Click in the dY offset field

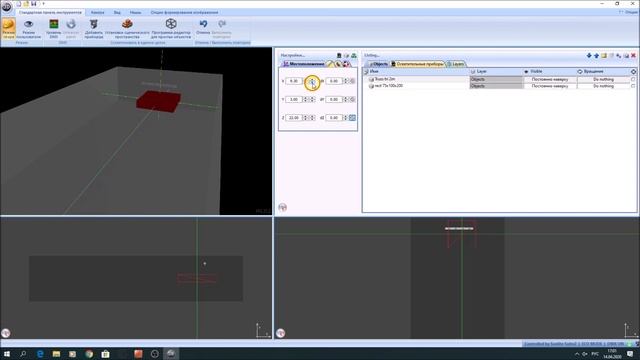pyautogui.click(x=334, y=99)
